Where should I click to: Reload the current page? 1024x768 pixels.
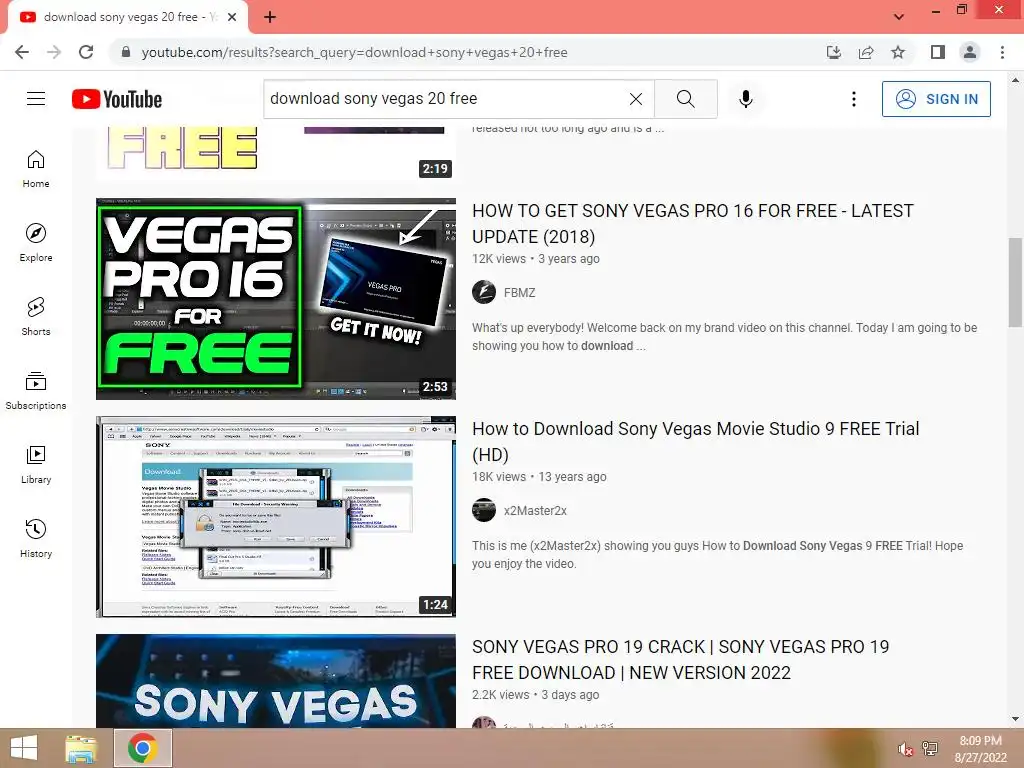pyautogui.click(x=86, y=52)
